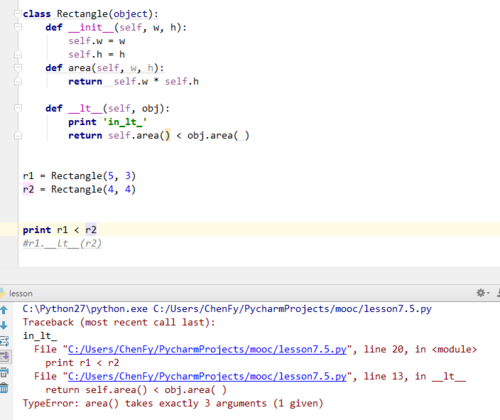
Task: Collapse the class Rectangle fold marker
Action: [x=18, y=14]
